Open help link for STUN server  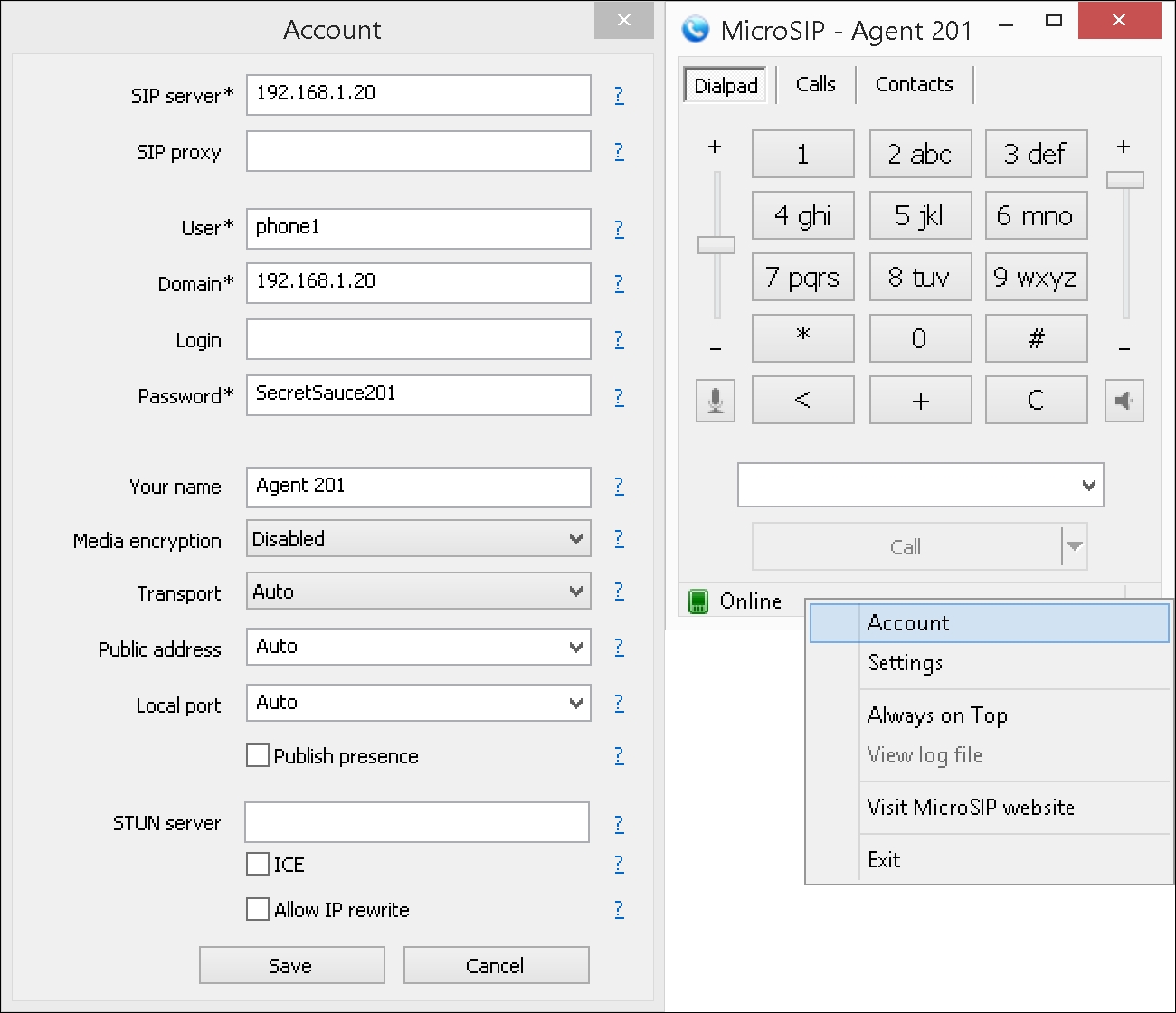[619, 824]
